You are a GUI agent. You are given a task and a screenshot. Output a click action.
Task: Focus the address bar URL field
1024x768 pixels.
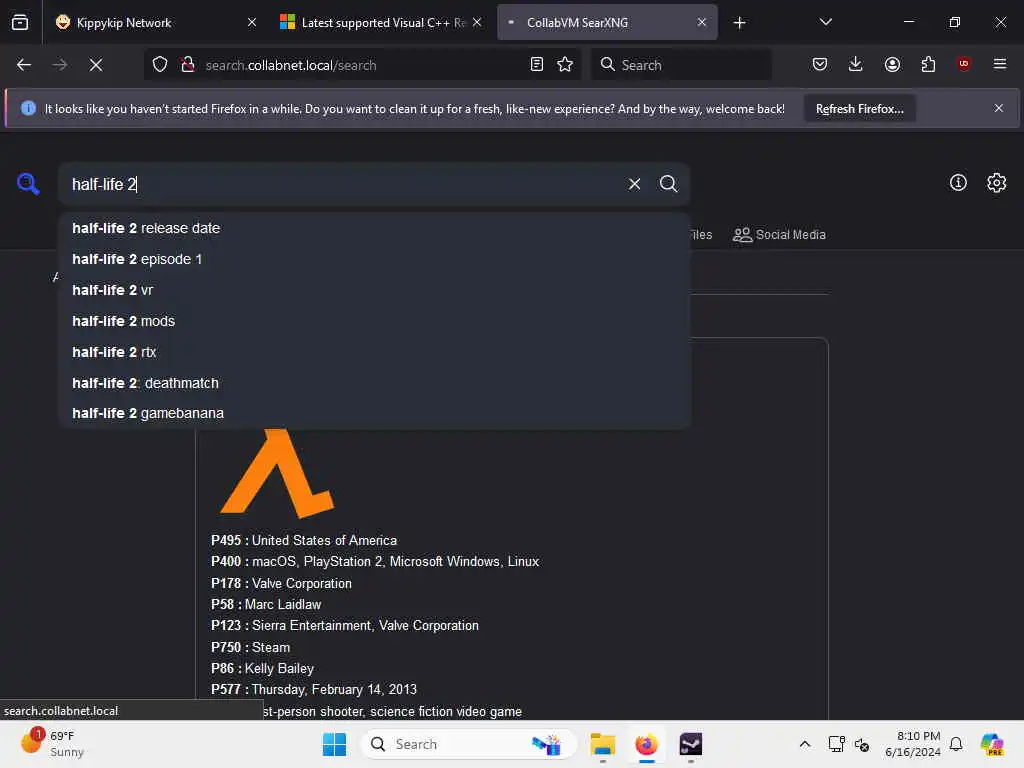click(x=362, y=65)
